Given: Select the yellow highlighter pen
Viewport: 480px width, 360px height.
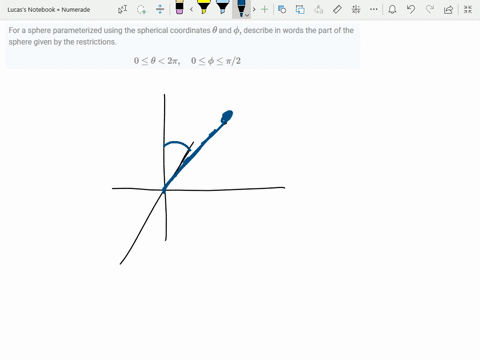Looking at the screenshot, I should (x=204, y=7).
